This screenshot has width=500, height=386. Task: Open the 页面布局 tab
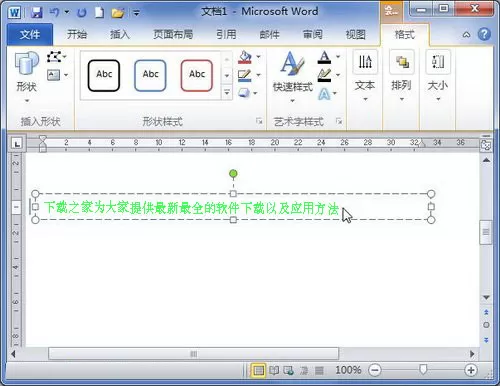tap(173, 34)
